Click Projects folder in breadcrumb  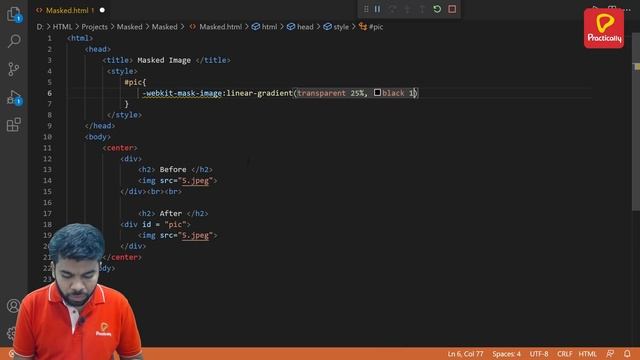click(x=94, y=27)
